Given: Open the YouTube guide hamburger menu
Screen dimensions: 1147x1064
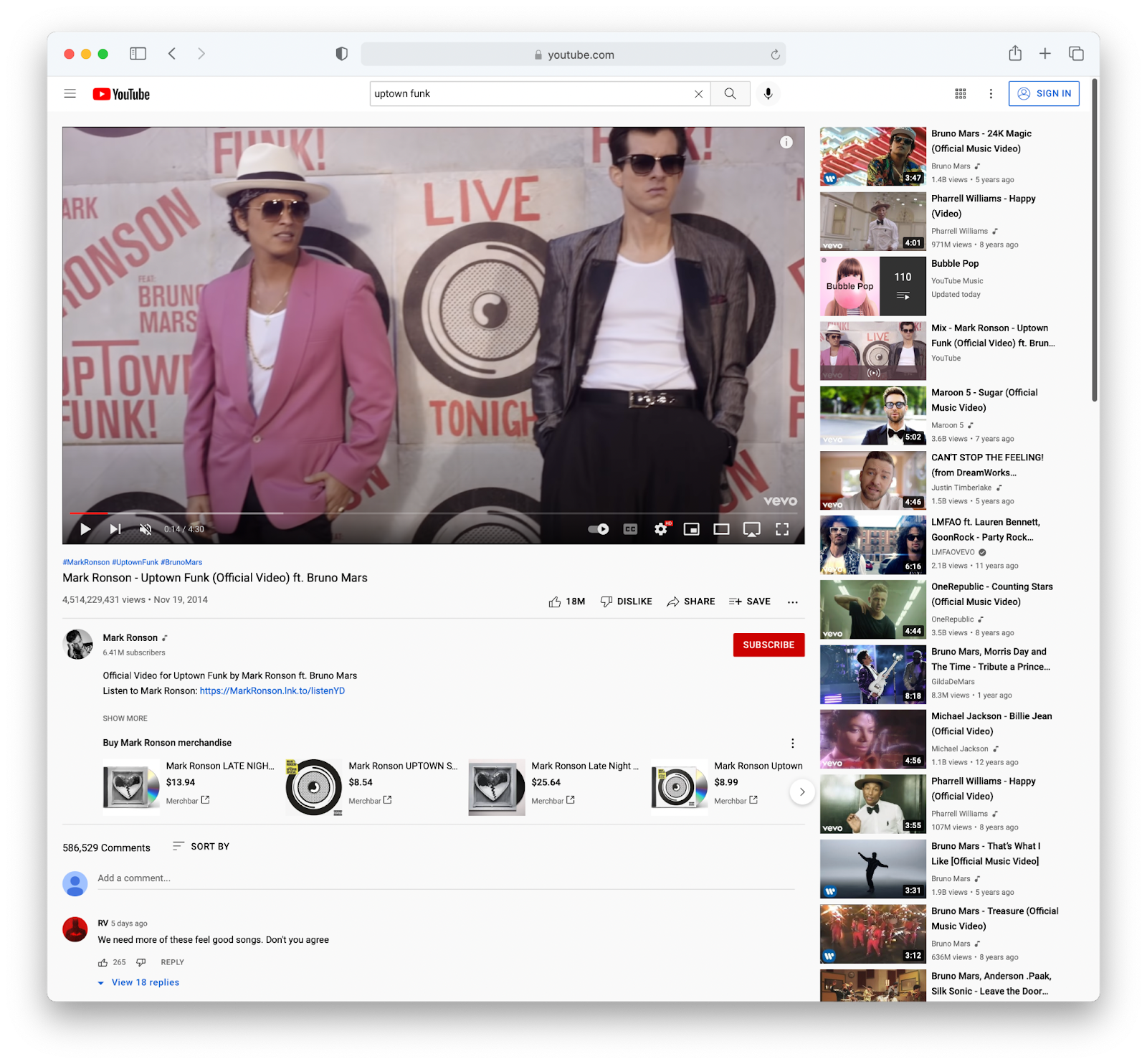Looking at the screenshot, I should pos(70,94).
